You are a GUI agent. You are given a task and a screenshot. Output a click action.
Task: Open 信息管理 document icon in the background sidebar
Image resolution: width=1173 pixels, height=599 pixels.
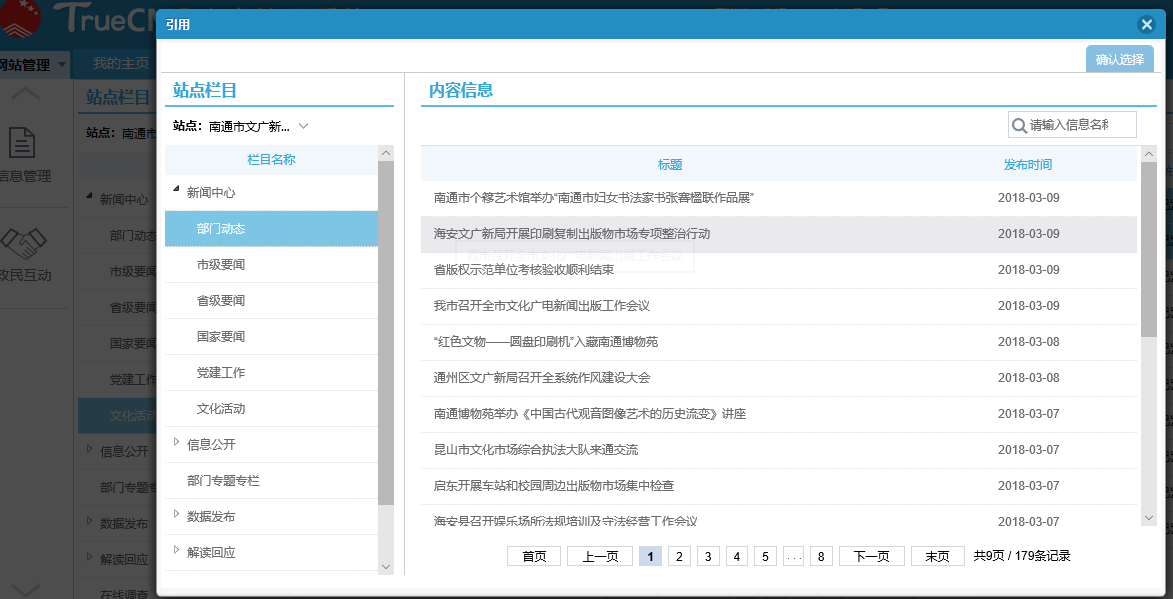(x=21, y=143)
